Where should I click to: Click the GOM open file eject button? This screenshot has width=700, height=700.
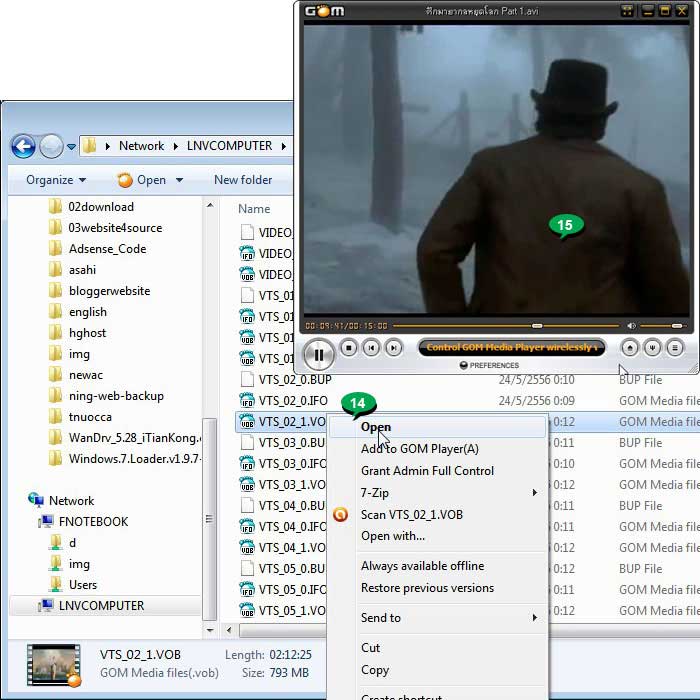pos(629,347)
